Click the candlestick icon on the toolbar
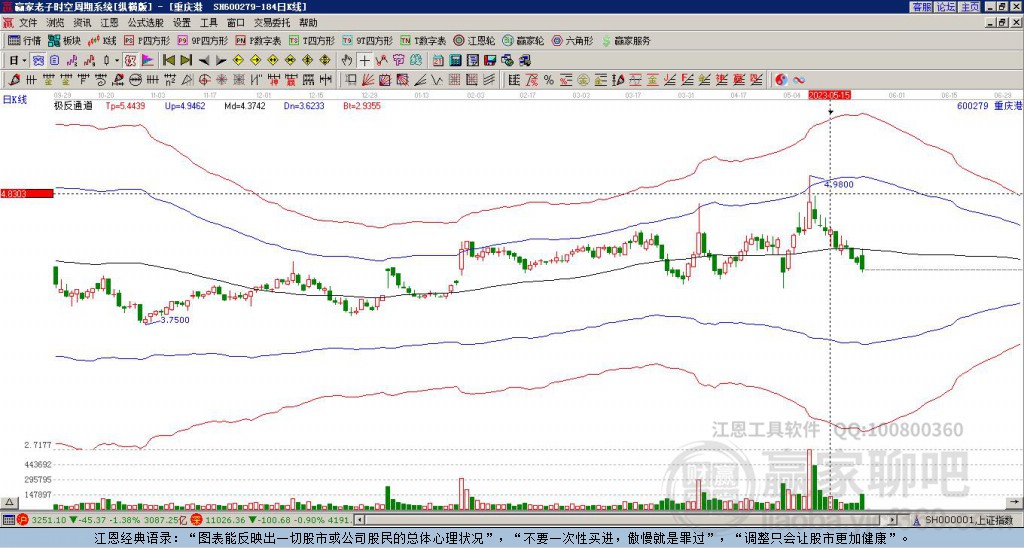This screenshot has height=548, width=1024. [x=107, y=61]
